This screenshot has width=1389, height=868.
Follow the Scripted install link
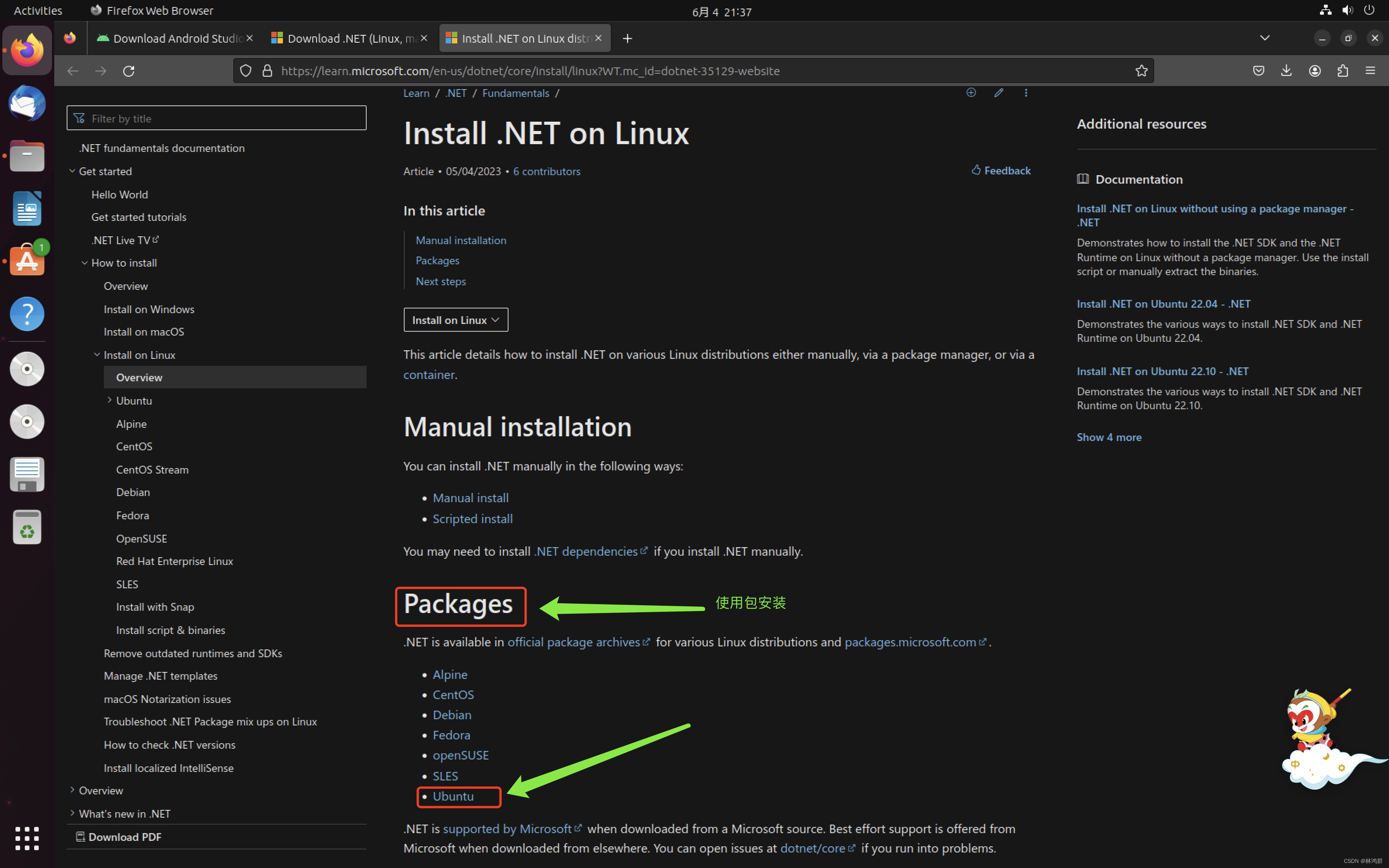tap(472, 518)
